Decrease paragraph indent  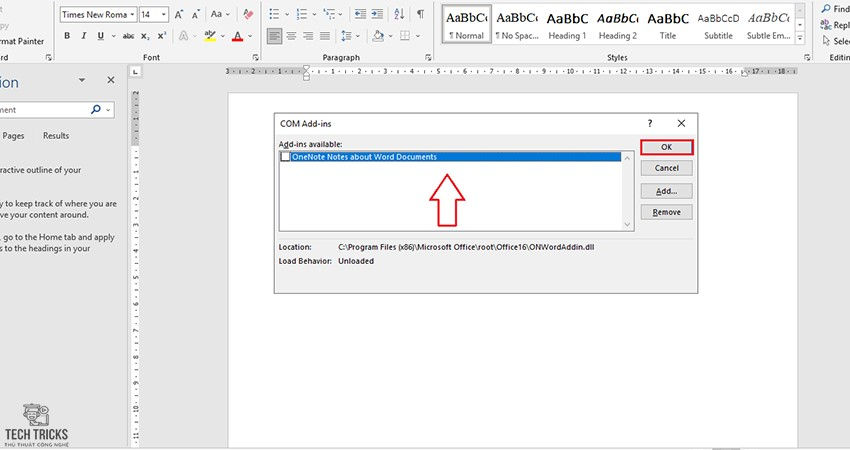tap(360, 15)
